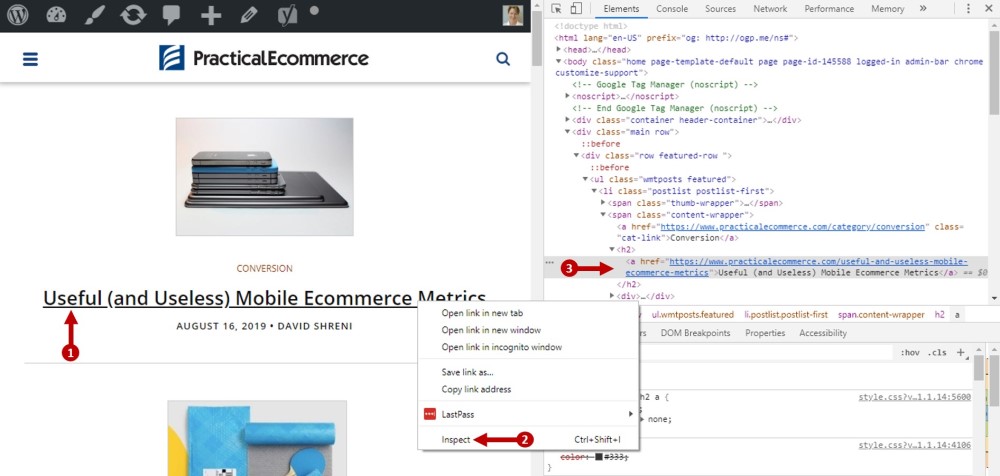
Task: Show more DevTools tabs with chevrons
Action: click(x=923, y=8)
